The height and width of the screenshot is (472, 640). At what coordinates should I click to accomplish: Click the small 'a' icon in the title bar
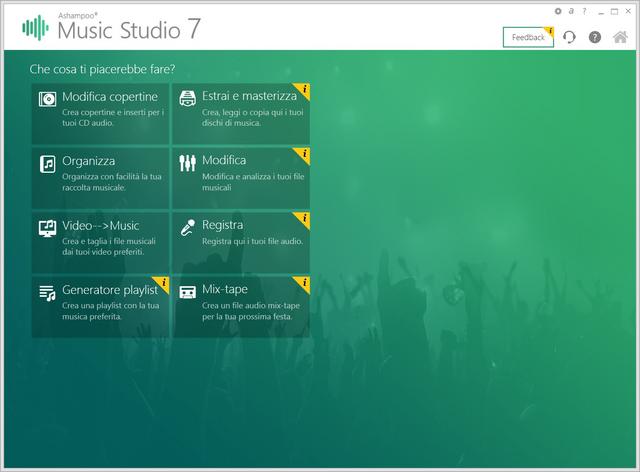pos(571,11)
